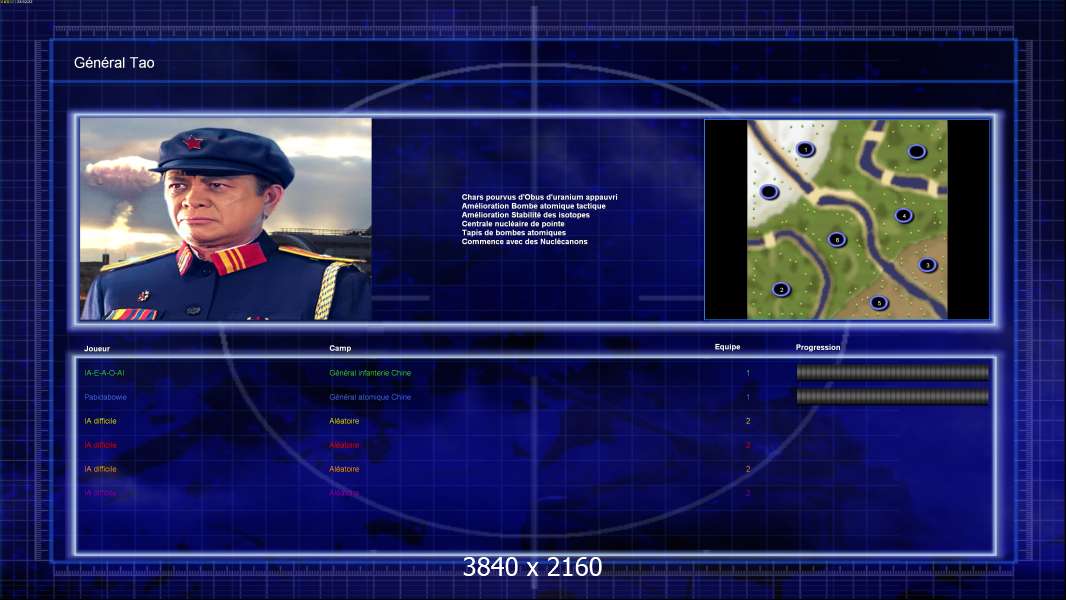This screenshot has height=600, width=1066.
Task: Click the Général Tao portrait image
Action: coord(226,219)
